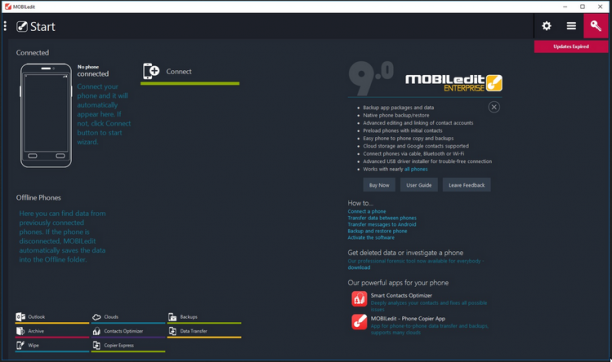Screen dimensions: 612x362
Task: Open the Wipe tile label
Action: pyautogui.click(x=33, y=345)
